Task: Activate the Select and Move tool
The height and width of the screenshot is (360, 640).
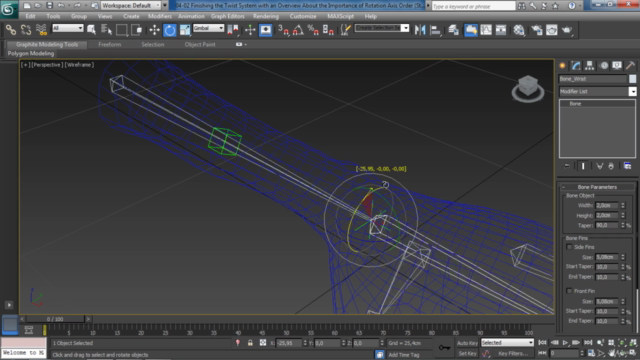Action: 154,30
